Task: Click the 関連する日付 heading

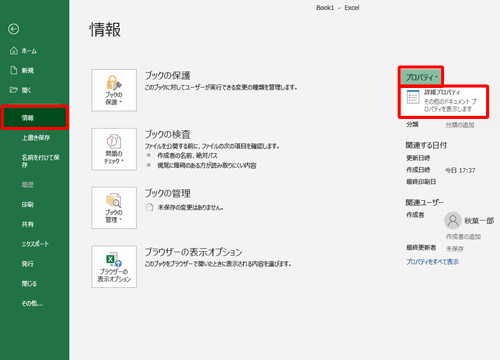Action: [x=426, y=145]
